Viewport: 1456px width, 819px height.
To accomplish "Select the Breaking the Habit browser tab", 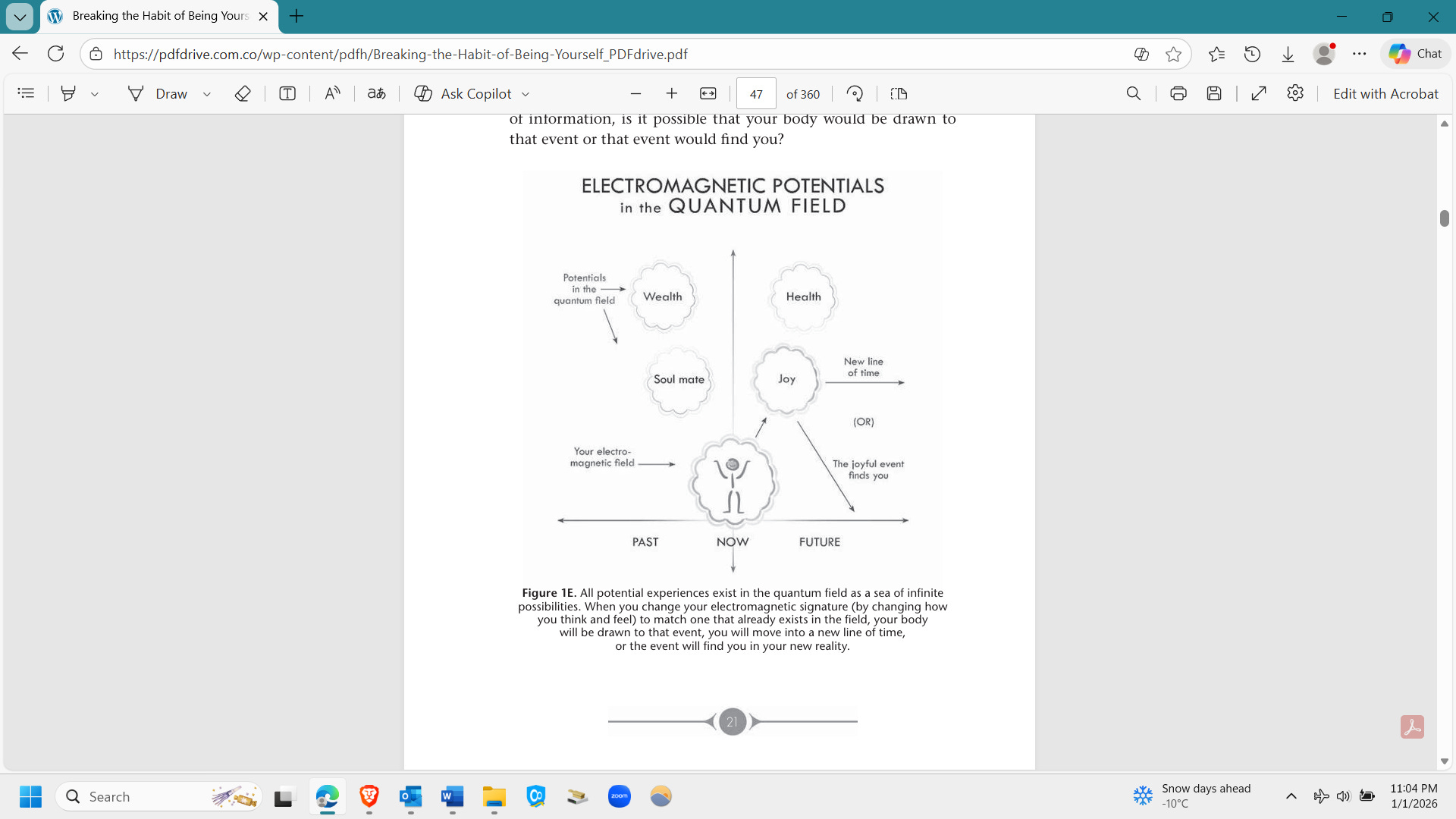I will coord(159,16).
